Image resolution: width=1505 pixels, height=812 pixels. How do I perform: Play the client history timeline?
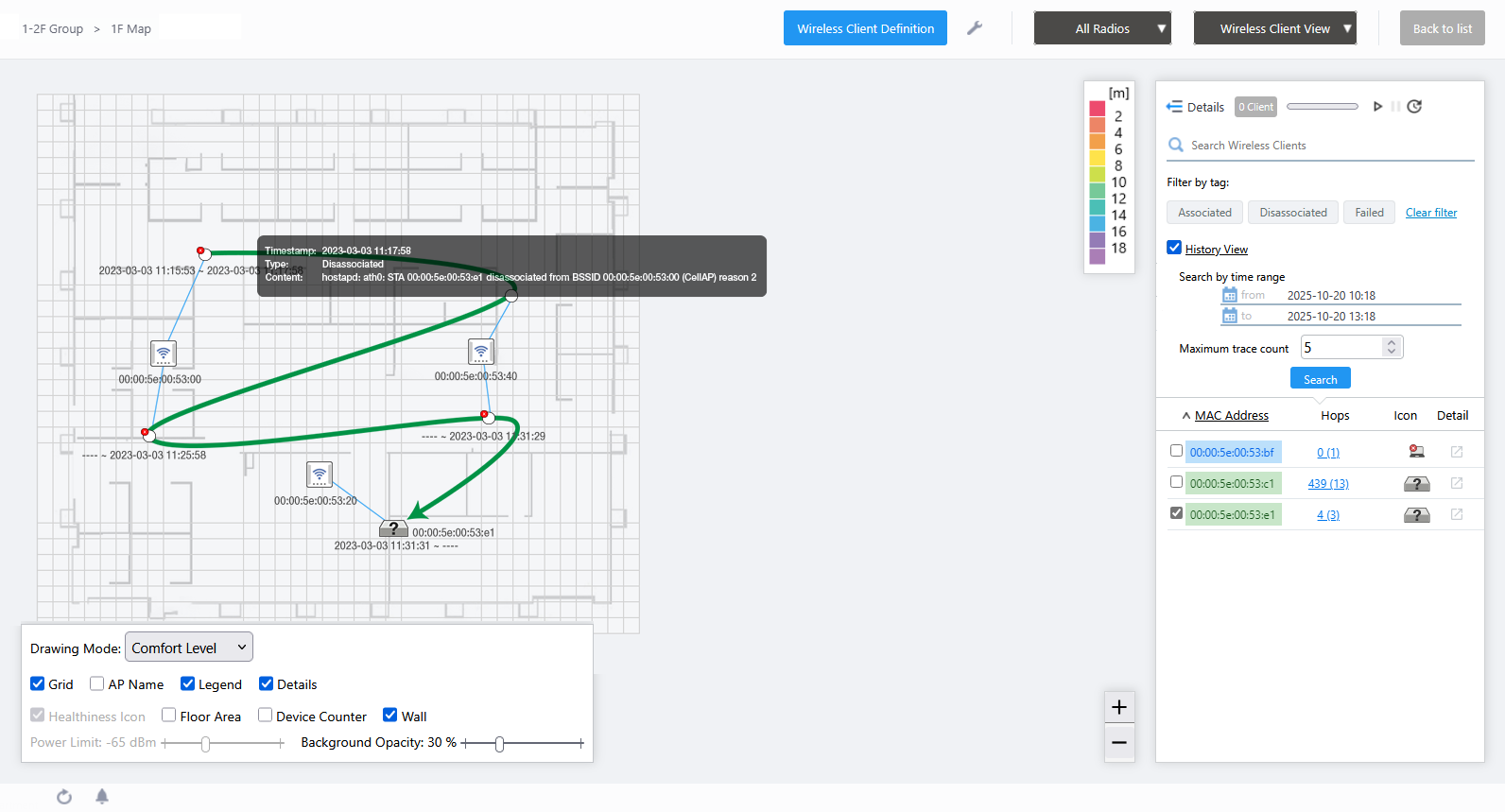1377,107
